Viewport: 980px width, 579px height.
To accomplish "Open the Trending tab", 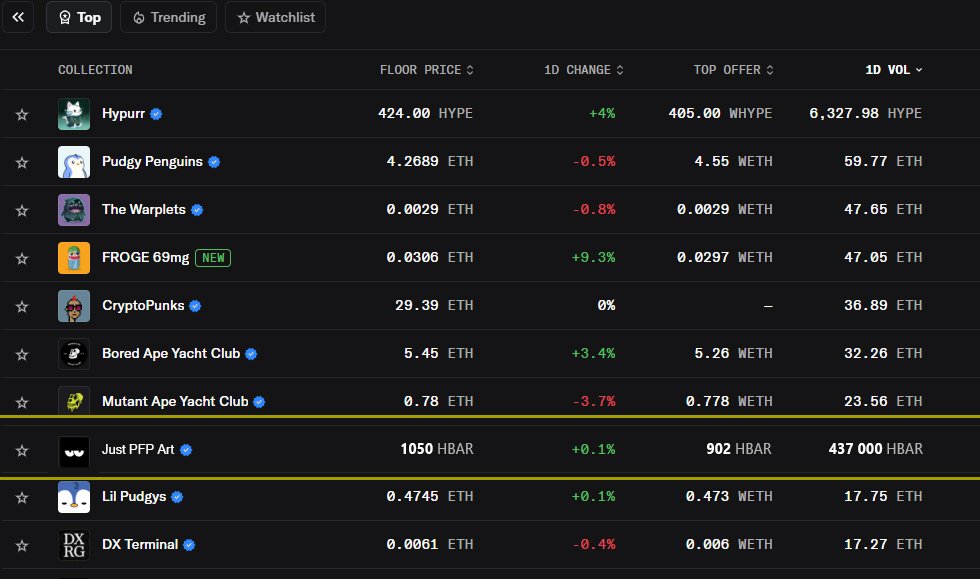I will point(169,17).
